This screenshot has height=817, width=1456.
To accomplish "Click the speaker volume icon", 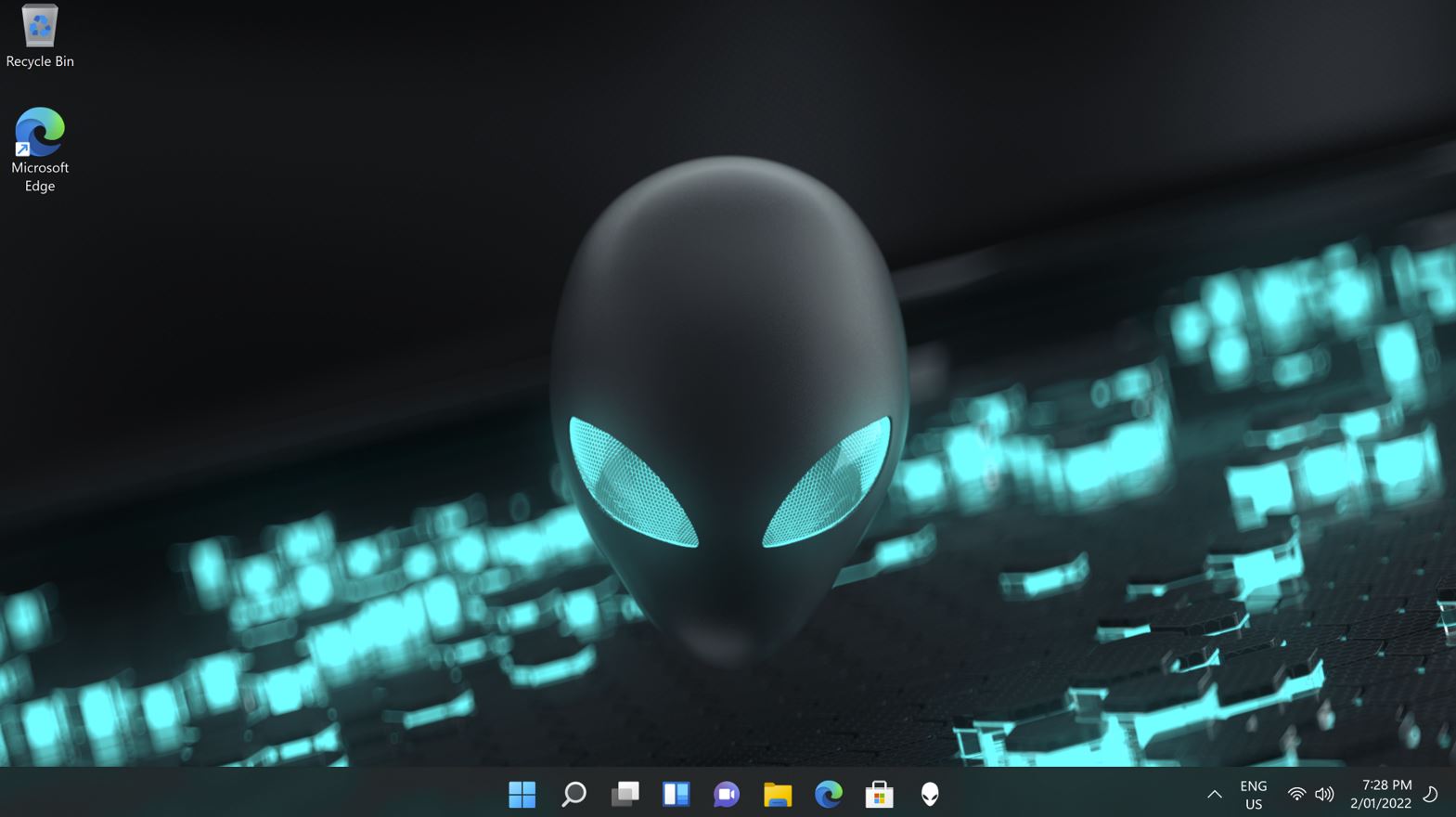I will point(1324,795).
